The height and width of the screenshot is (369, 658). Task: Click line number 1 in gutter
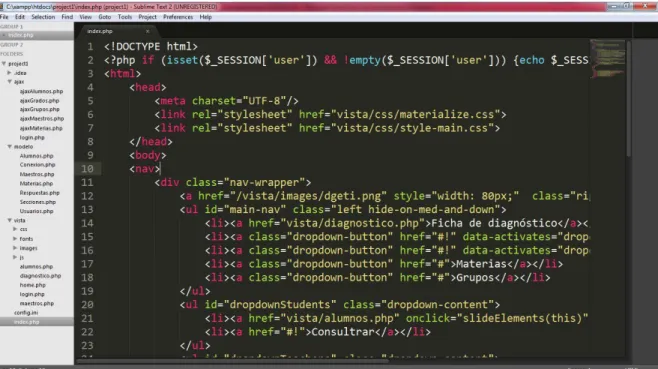(x=91, y=47)
